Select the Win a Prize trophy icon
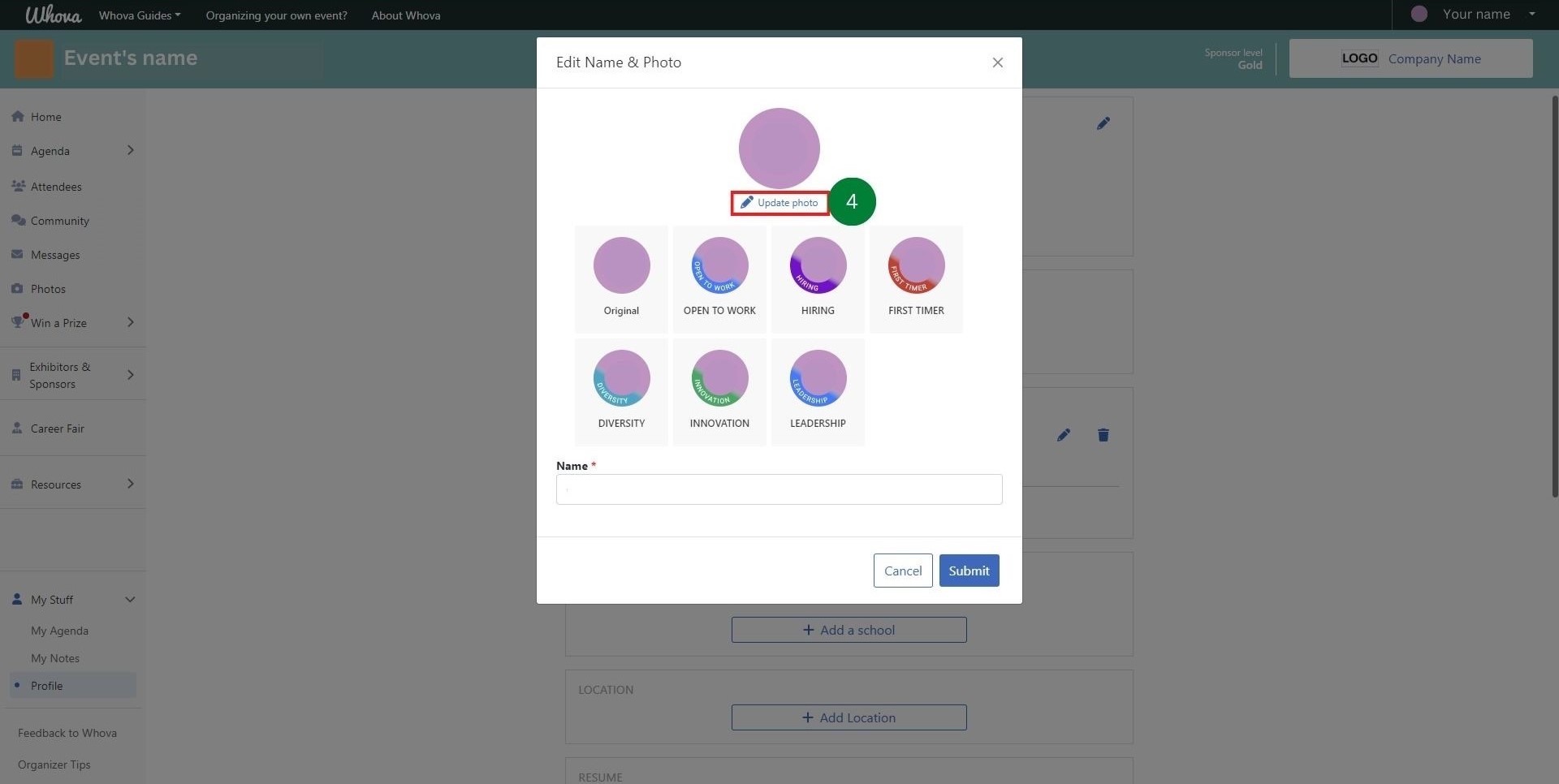The image size is (1559, 784). (x=18, y=321)
